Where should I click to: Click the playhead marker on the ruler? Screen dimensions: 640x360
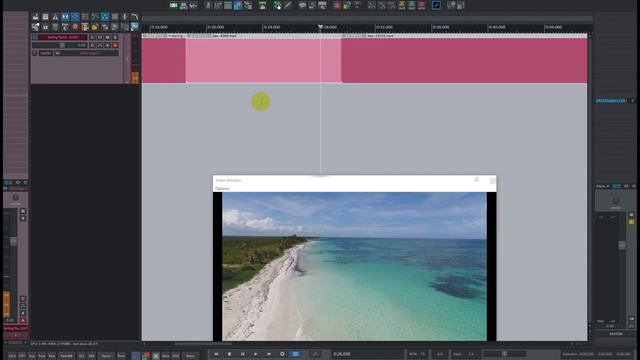pos(320,27)
